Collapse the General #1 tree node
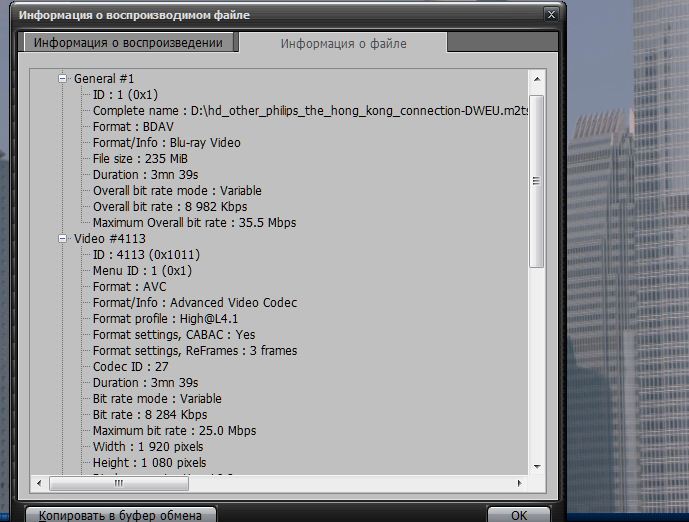 63,78
